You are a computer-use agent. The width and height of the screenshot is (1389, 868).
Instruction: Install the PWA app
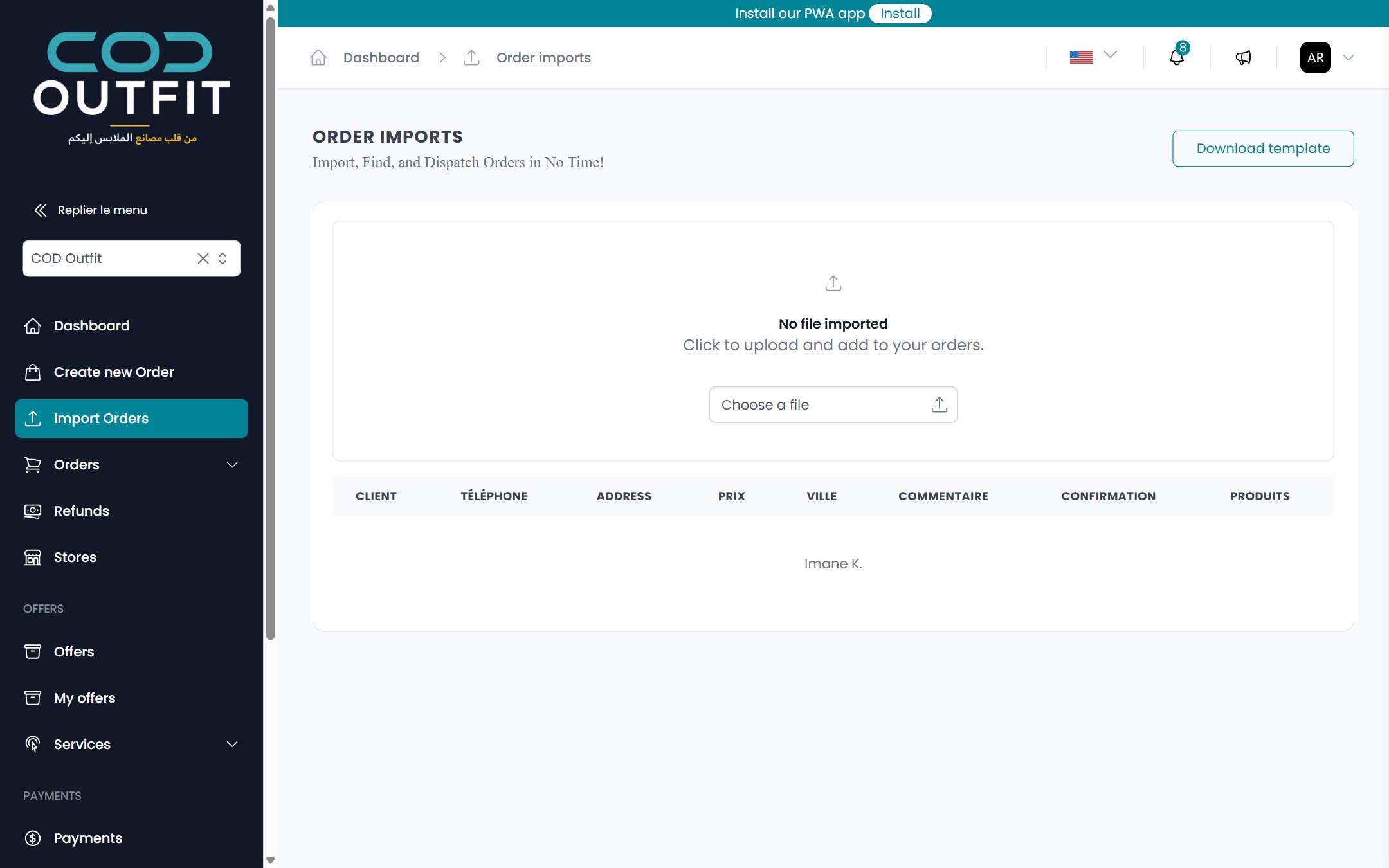pyautogui.click(x=900, y=14)
